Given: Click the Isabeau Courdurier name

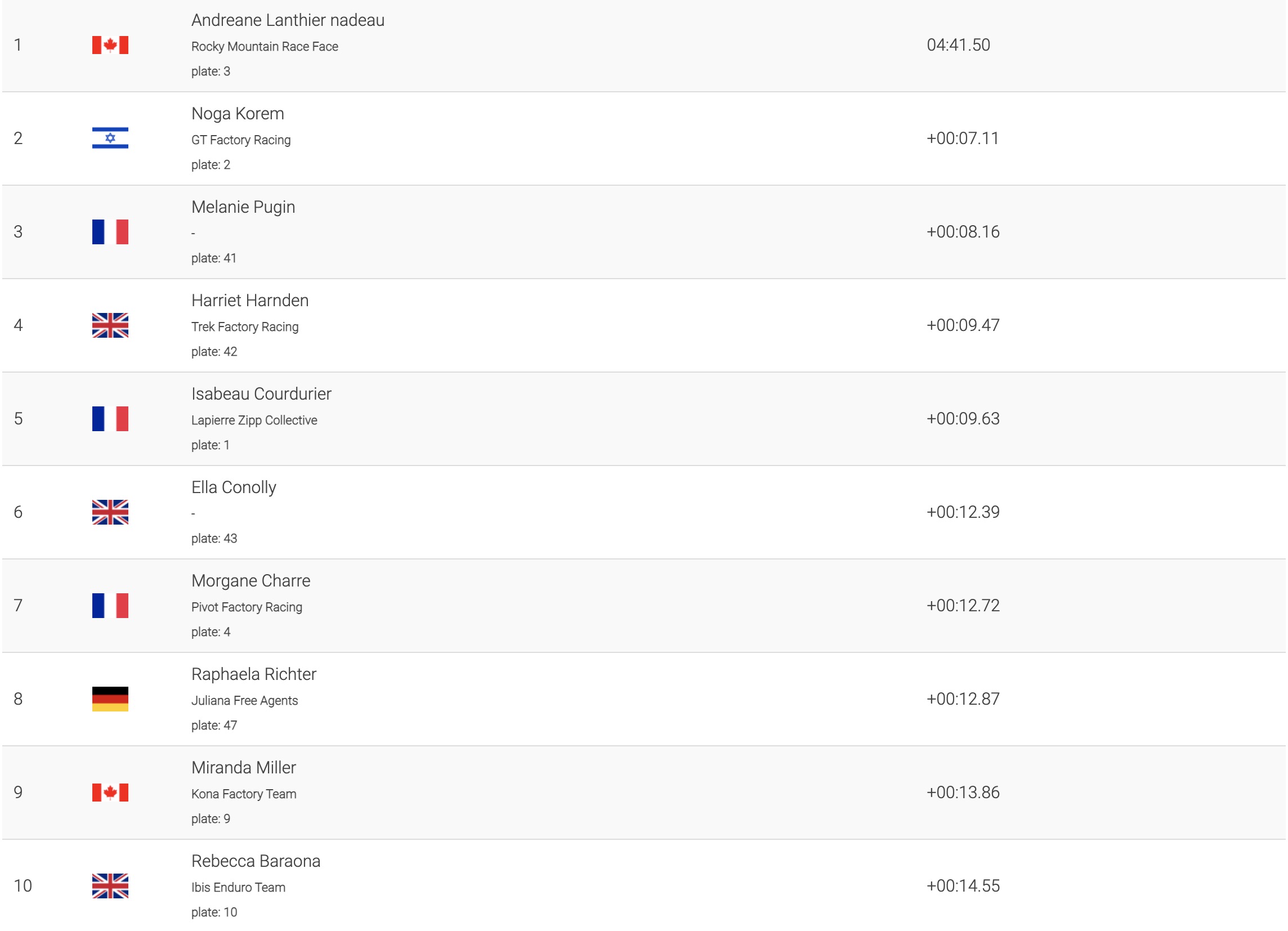Looking at the screenshot, I should [261, 393].
